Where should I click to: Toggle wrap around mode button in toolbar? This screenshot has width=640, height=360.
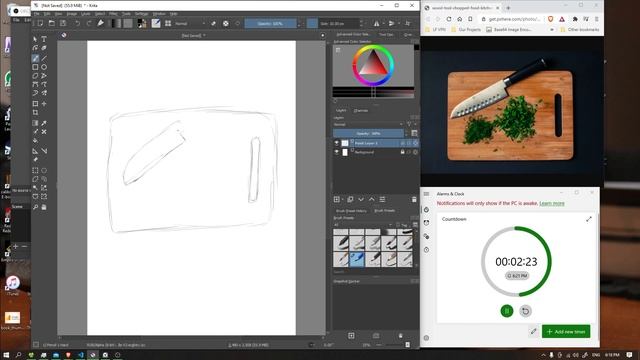(x=407, y=23)
